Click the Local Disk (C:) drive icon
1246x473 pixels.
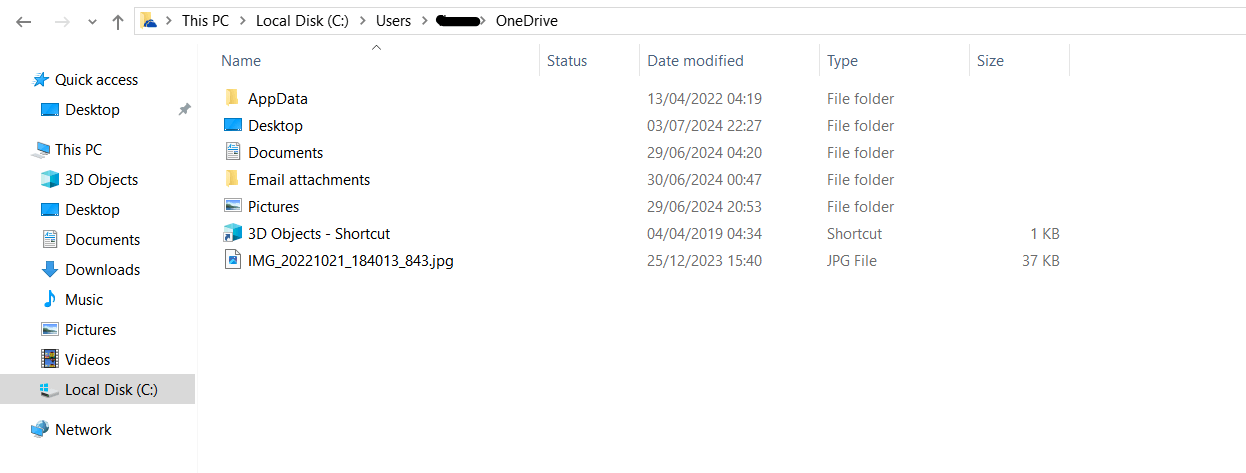(x=49, y=389)
